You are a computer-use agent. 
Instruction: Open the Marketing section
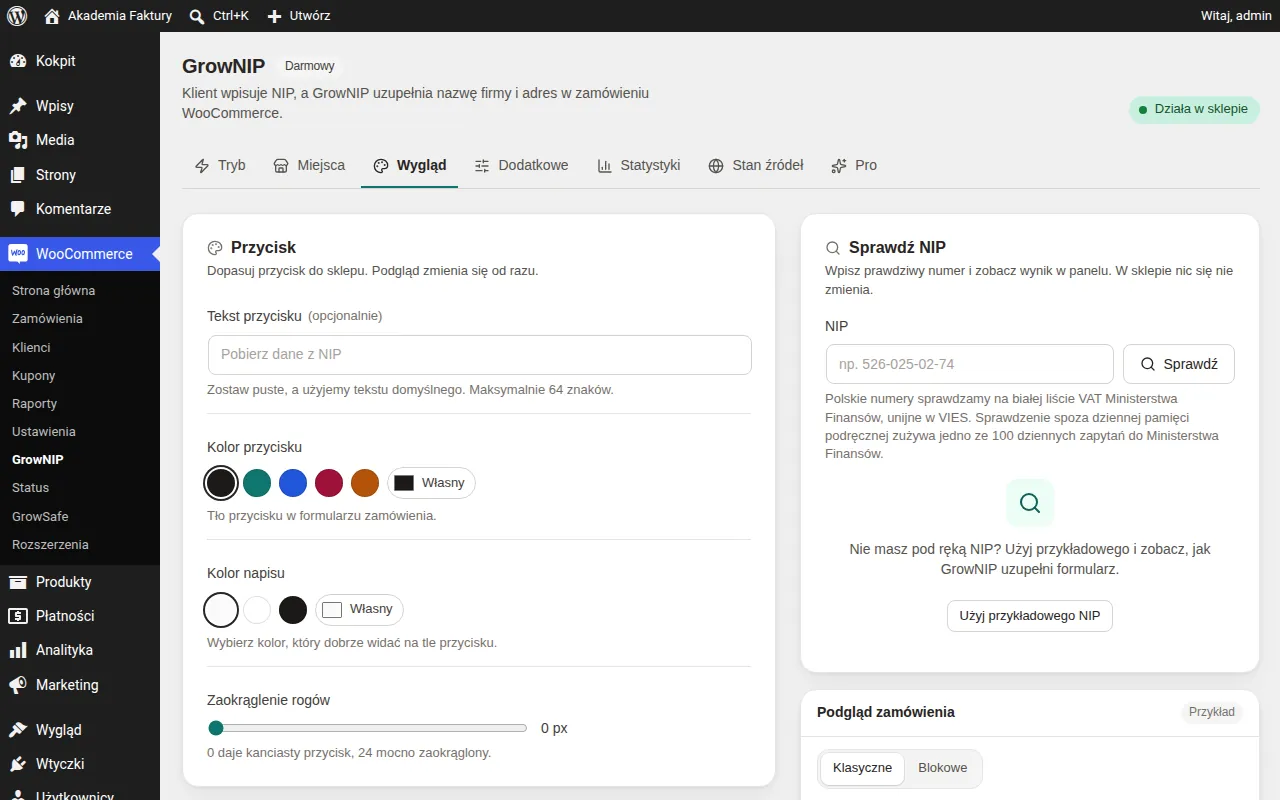pyautogui.click(x=80, y=685)
